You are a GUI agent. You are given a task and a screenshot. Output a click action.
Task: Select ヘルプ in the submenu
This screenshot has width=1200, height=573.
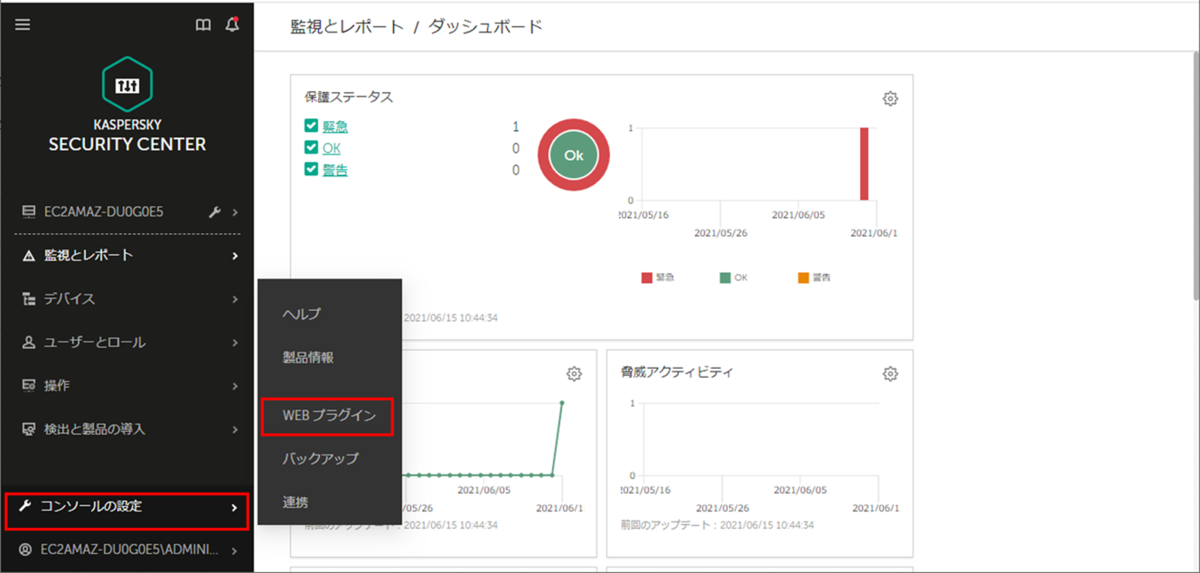pyautogui.click(x=302, y=314)
